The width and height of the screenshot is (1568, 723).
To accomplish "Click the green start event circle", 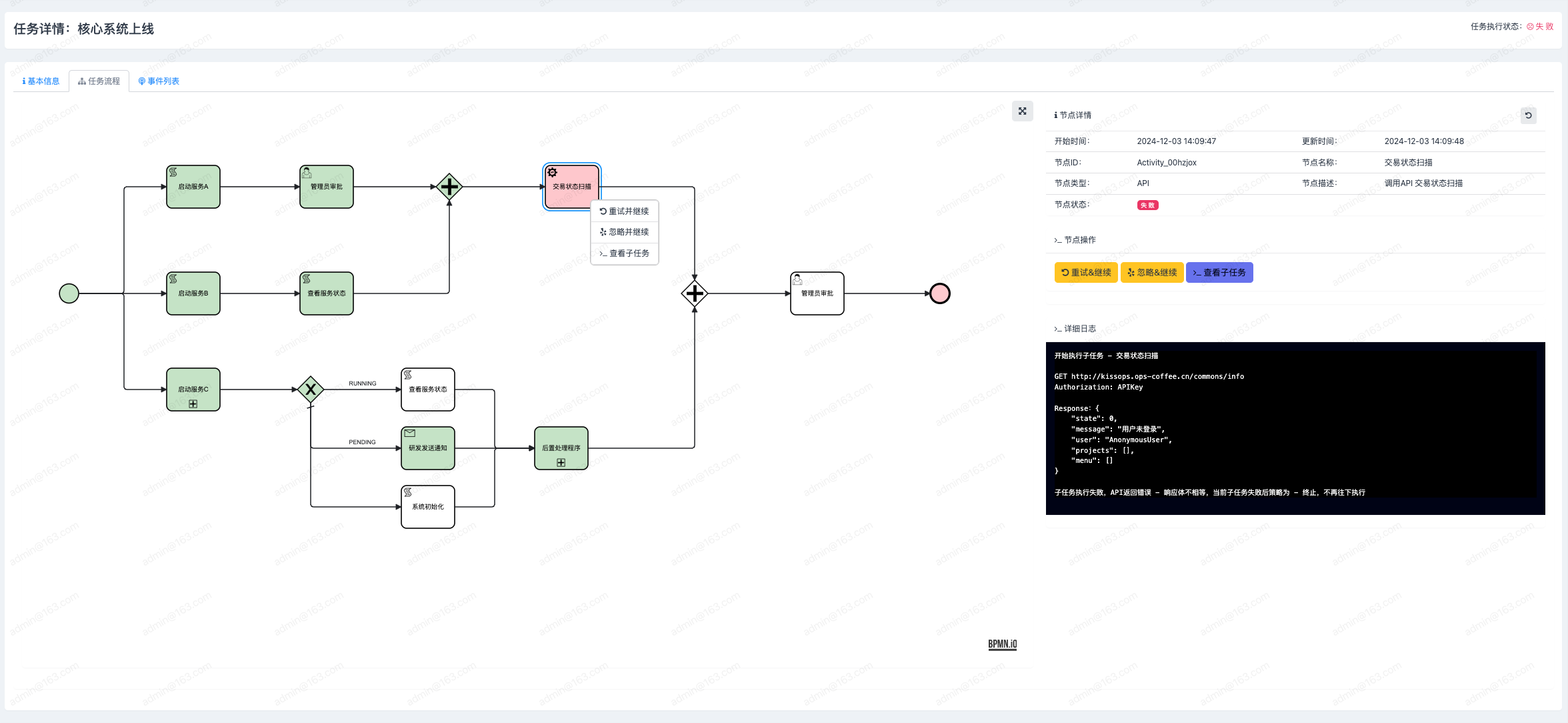I will [x=69, y=293].
